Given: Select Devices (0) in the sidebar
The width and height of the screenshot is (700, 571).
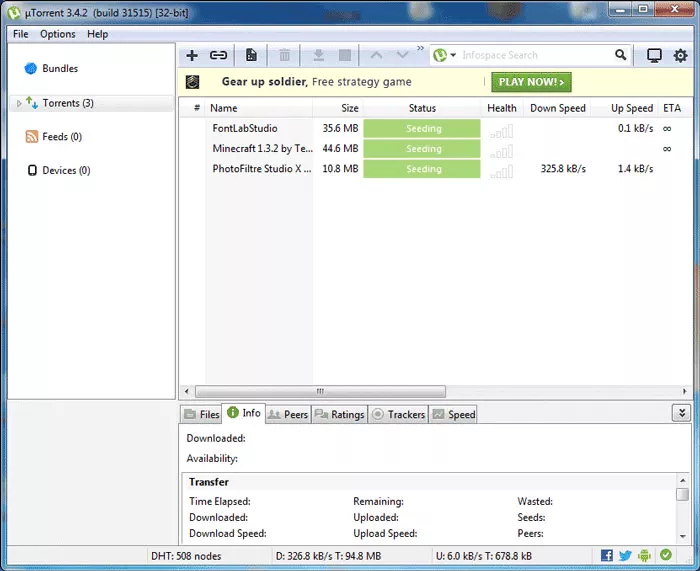Looking at the screenshot, I should 66,170.
